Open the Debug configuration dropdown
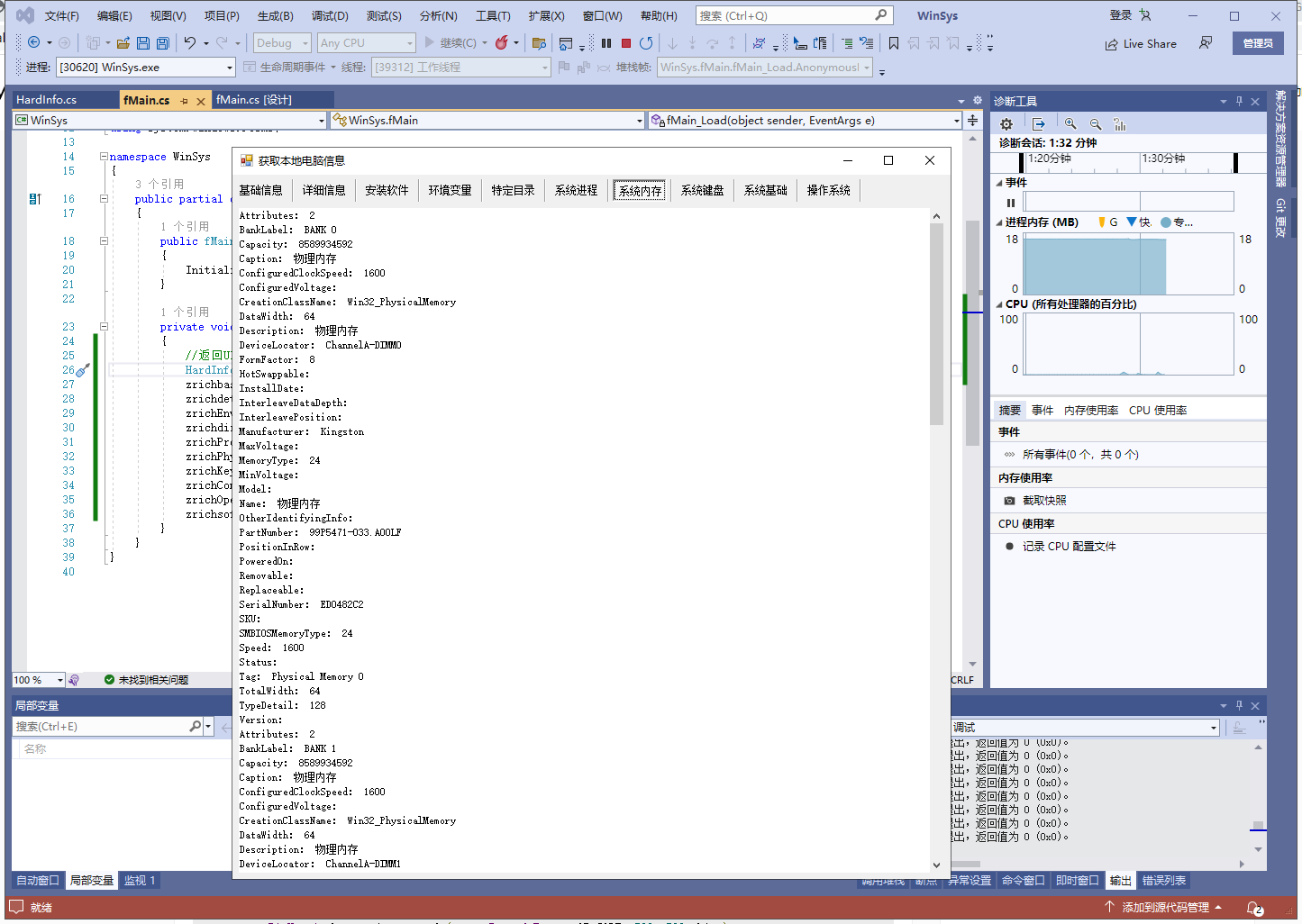This screenshot has height=924, width=1302. [x=282, y=43]
